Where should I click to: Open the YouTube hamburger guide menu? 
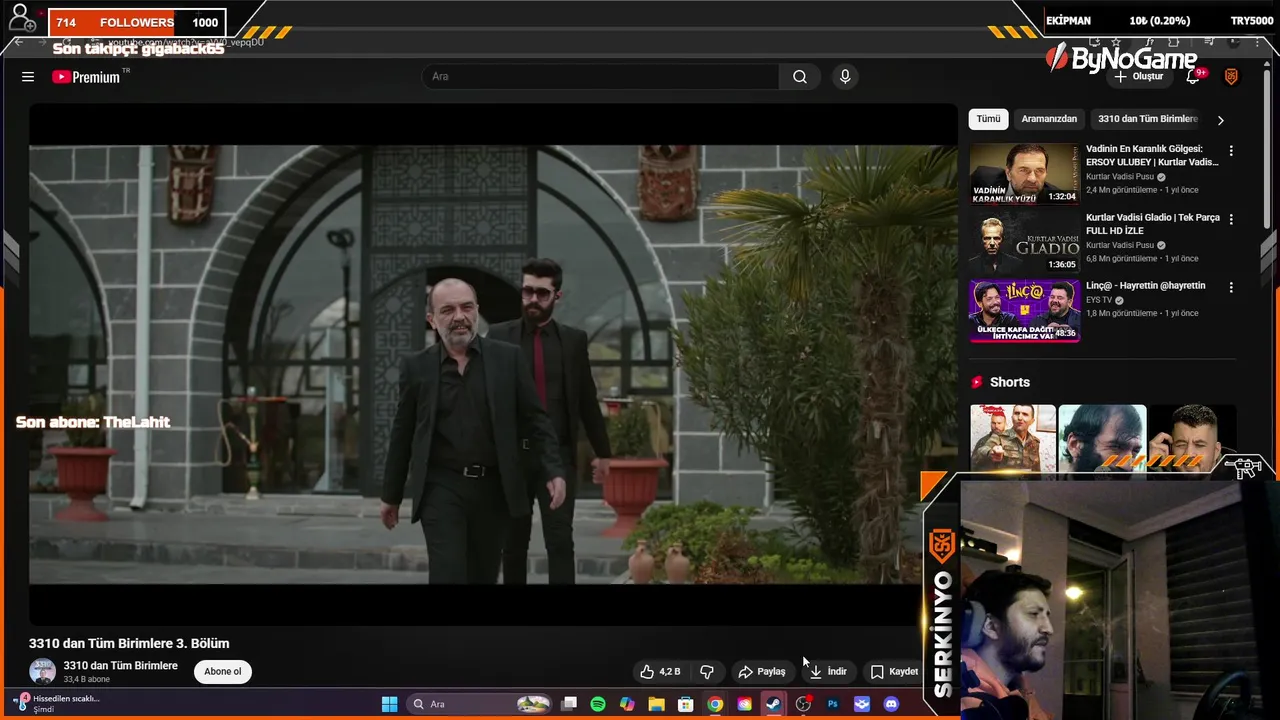(x=28, y=77)
